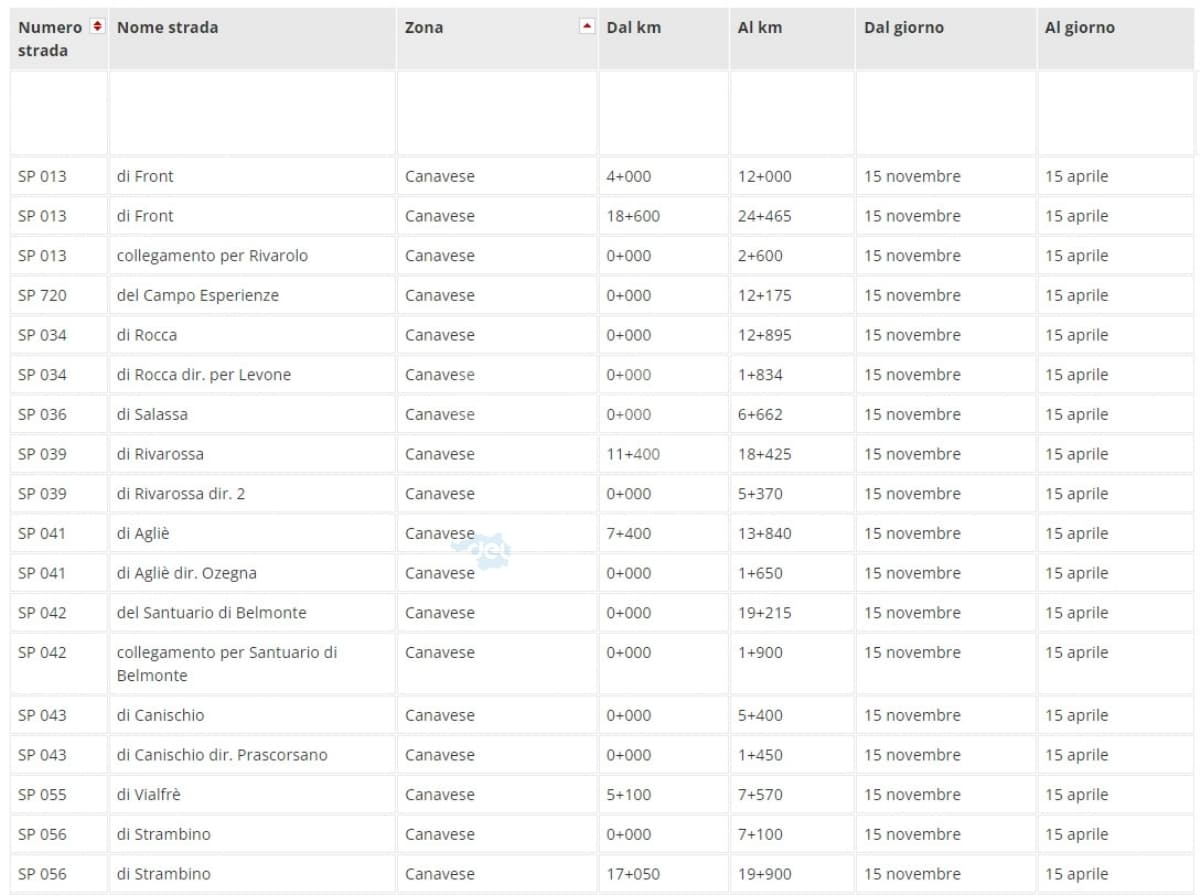The width and height of the screenshot is (1200, 895).
Task: Click the 'del Santuario di Belmonte' cell
Action: click(x=211, y=613)
